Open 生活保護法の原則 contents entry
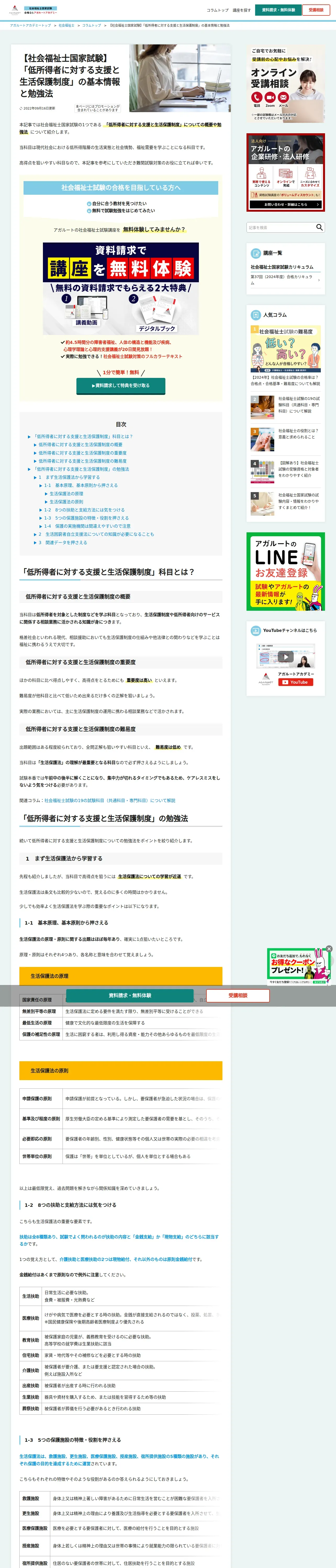The width and height of the screenshot is (336, 1568). (66, 502)
